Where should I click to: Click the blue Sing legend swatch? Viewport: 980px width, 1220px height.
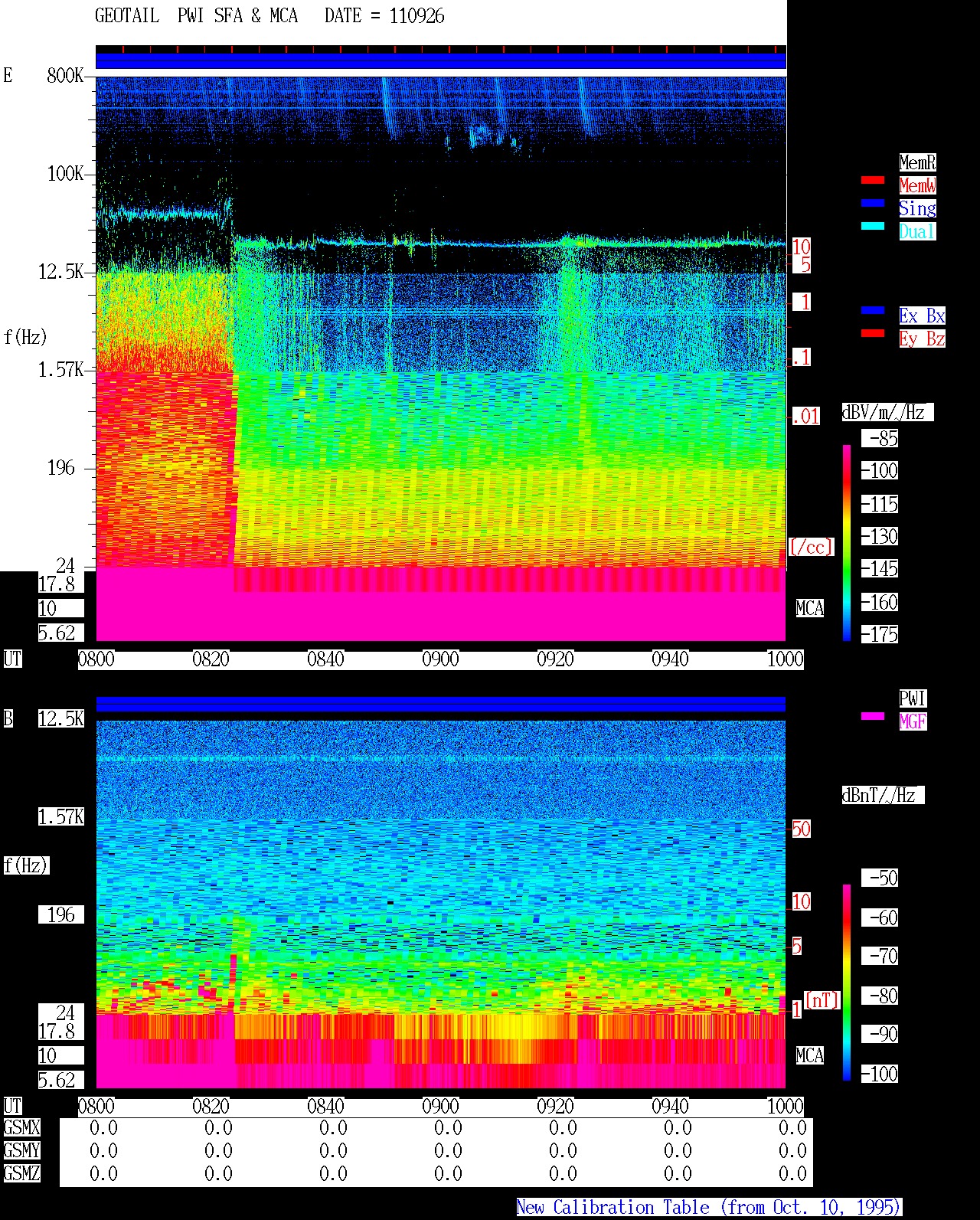873,203
